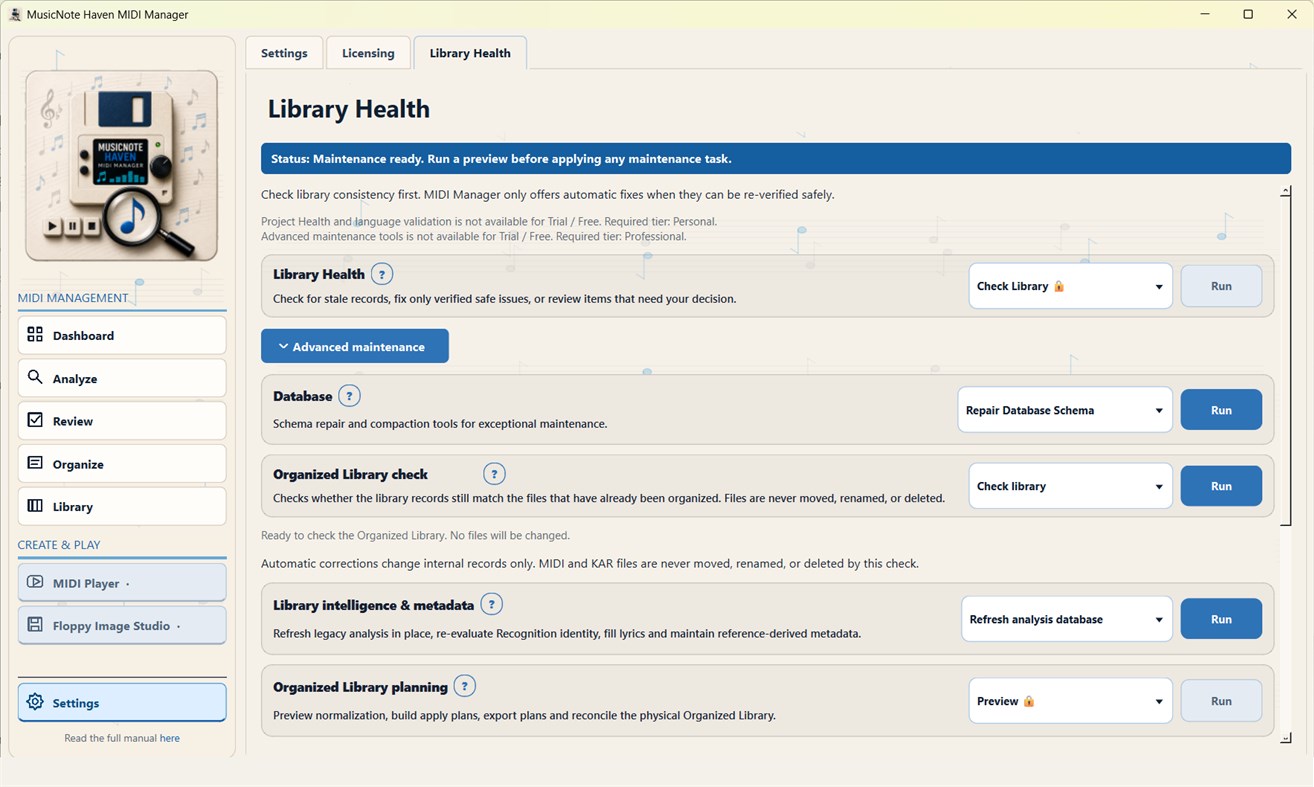Click the scroll-up arrow of the panel scrollbar
The height and width of the screenshot is (787, 1314).
click(1285, 190)
